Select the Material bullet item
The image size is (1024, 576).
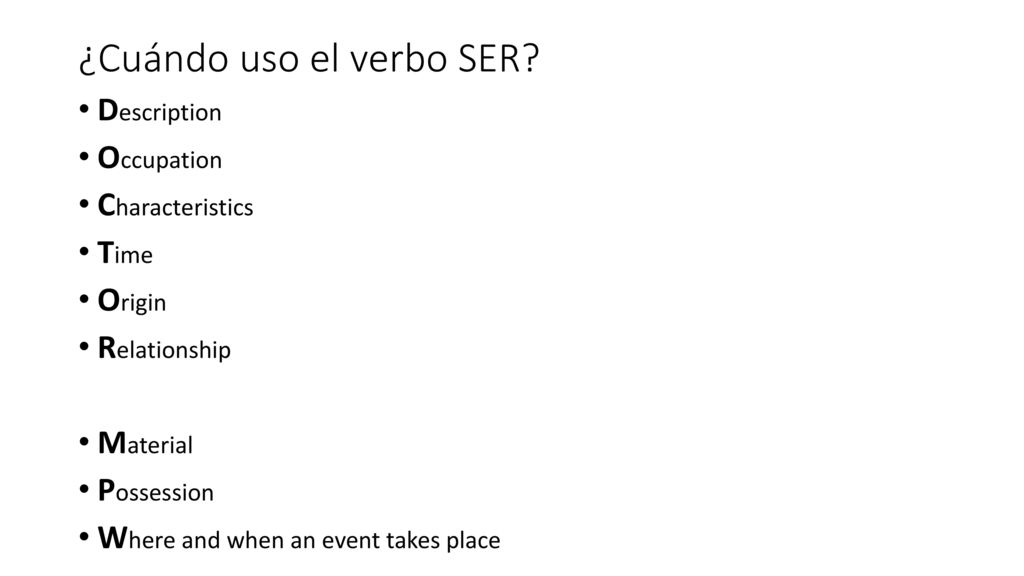[145, 444]
